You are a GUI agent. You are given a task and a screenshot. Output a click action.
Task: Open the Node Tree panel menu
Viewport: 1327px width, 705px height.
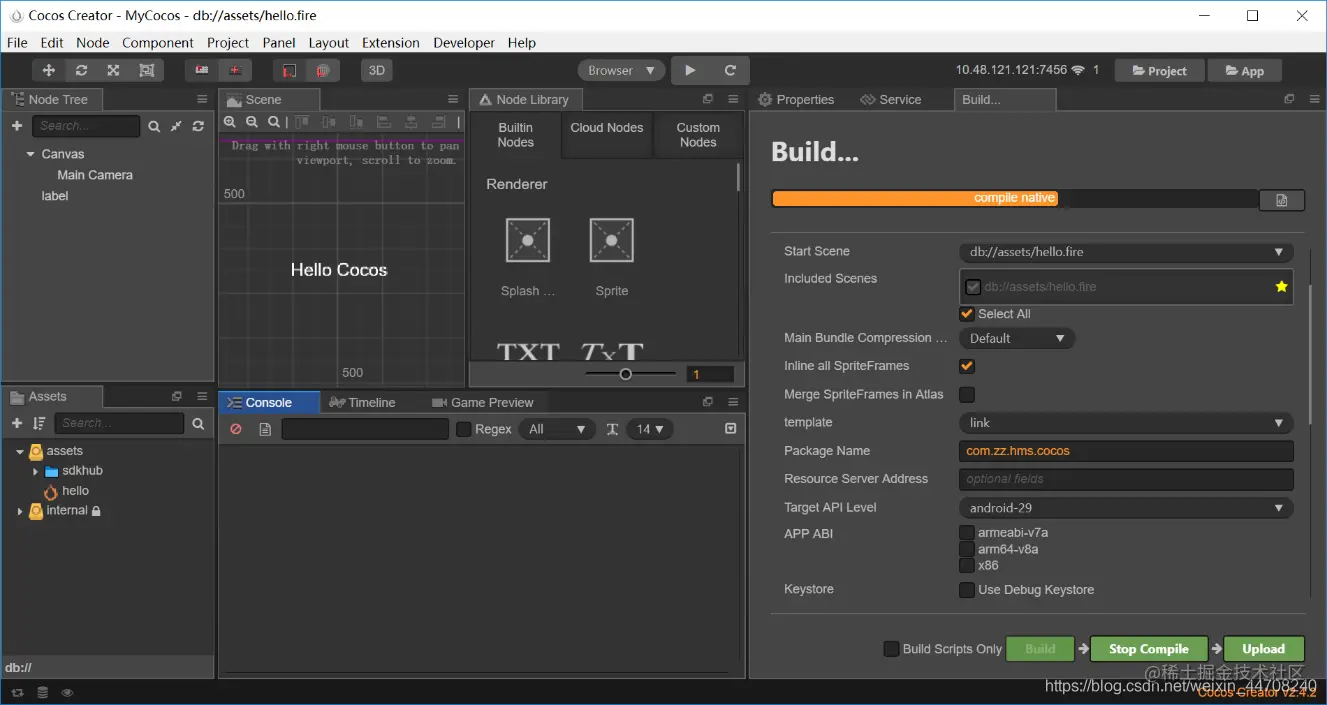point(202,99)
